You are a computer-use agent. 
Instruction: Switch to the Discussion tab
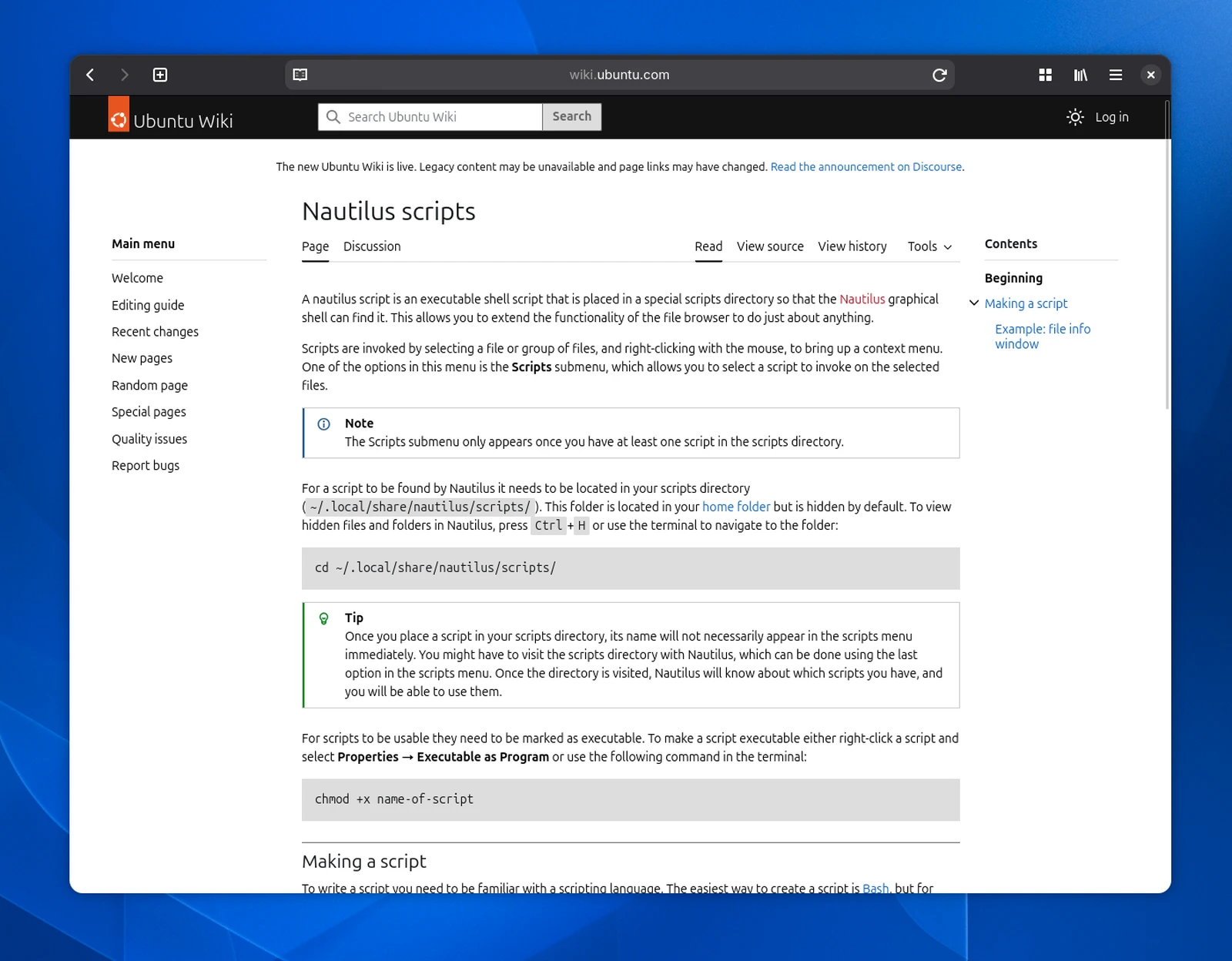pyautogui.click(x=372, y=246)
